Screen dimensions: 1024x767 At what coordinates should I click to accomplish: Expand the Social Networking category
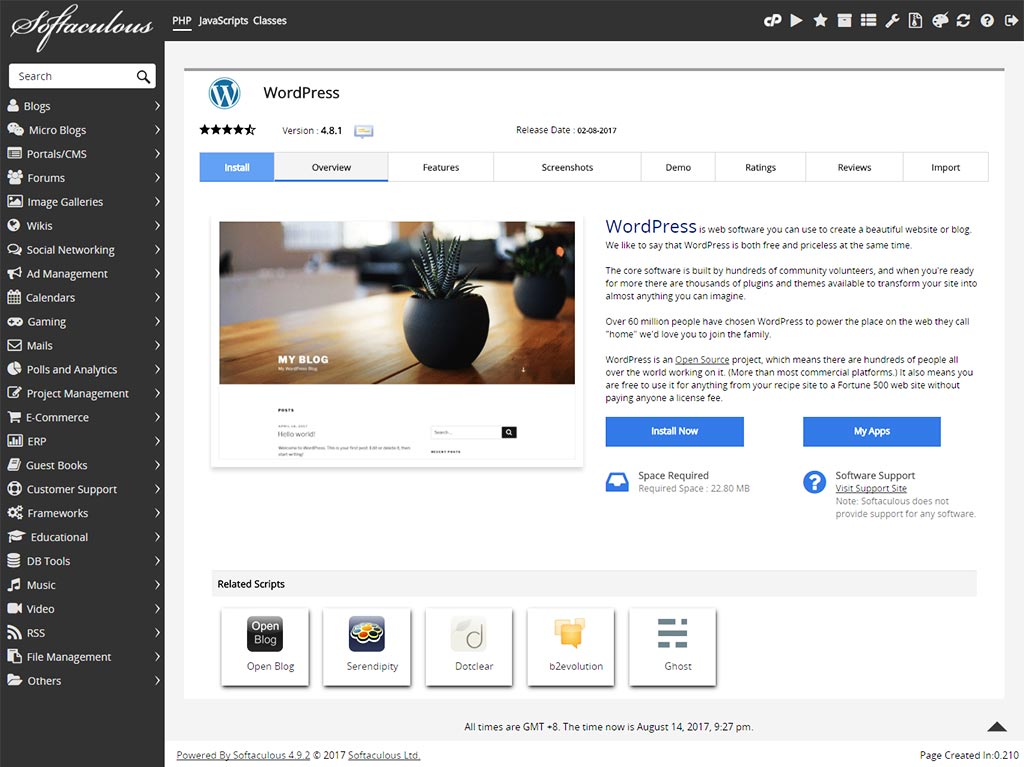pos(82,250)
